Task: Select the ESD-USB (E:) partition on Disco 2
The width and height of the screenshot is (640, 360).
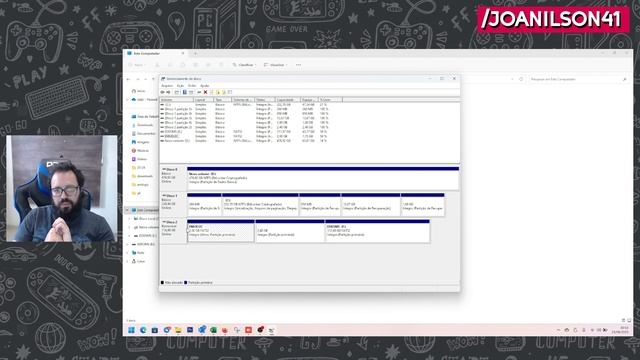Action: [378, 231]
